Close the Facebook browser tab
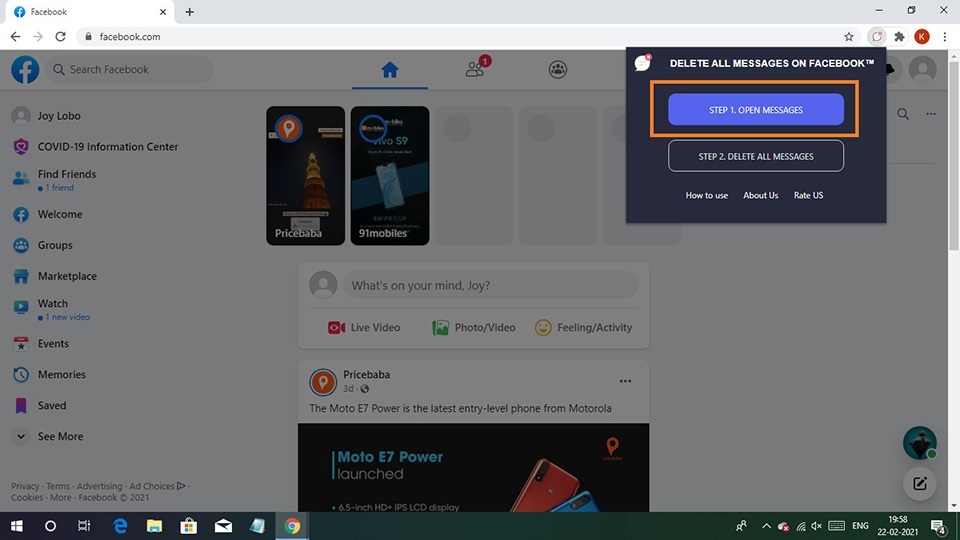Viewport: 960px width, 540px height. (x=163, y=12)
